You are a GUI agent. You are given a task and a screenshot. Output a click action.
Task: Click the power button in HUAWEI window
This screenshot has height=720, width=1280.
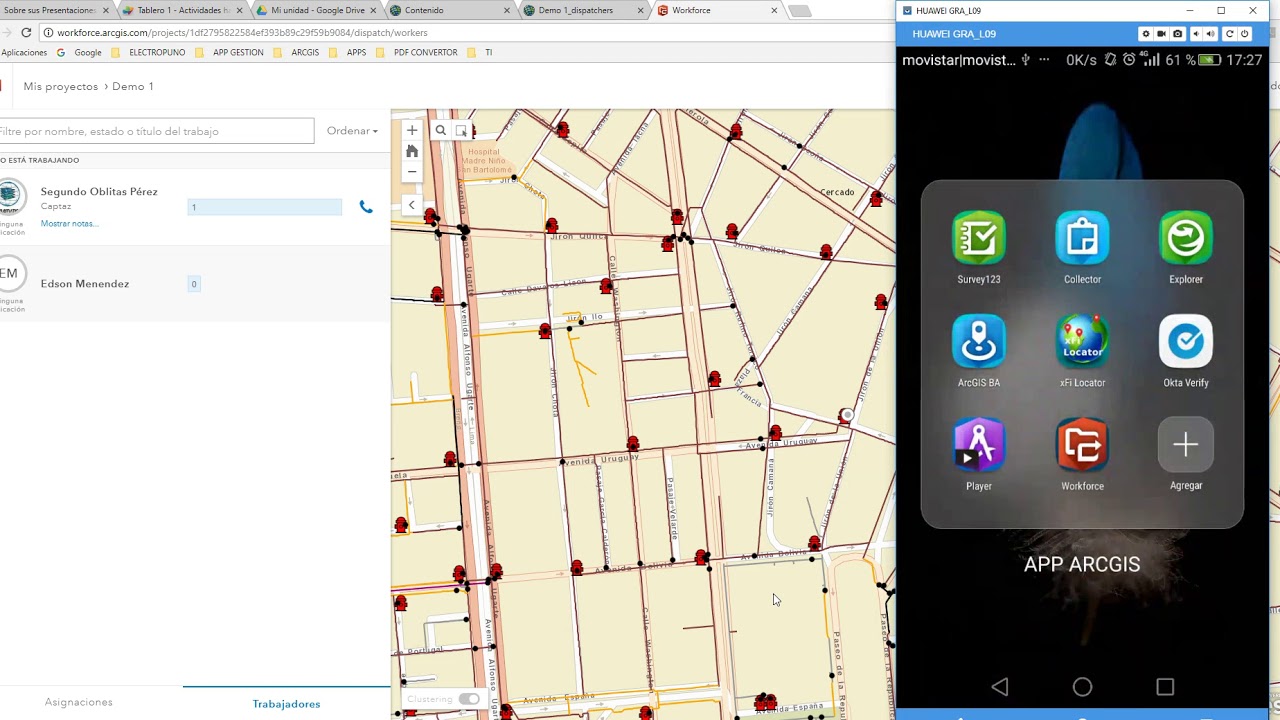click(x=1245, y=34)
